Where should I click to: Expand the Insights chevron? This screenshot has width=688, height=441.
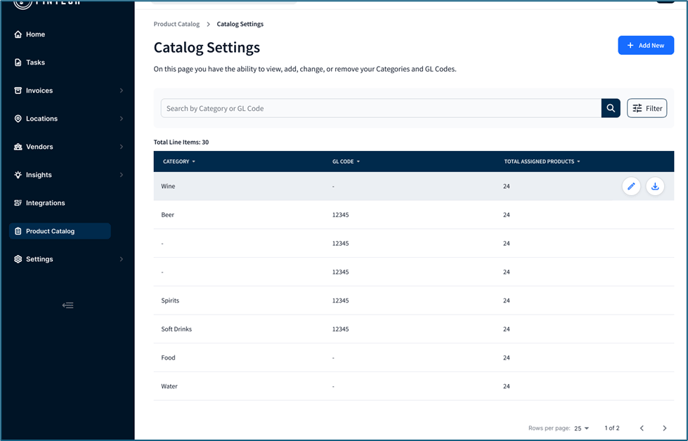121,175
